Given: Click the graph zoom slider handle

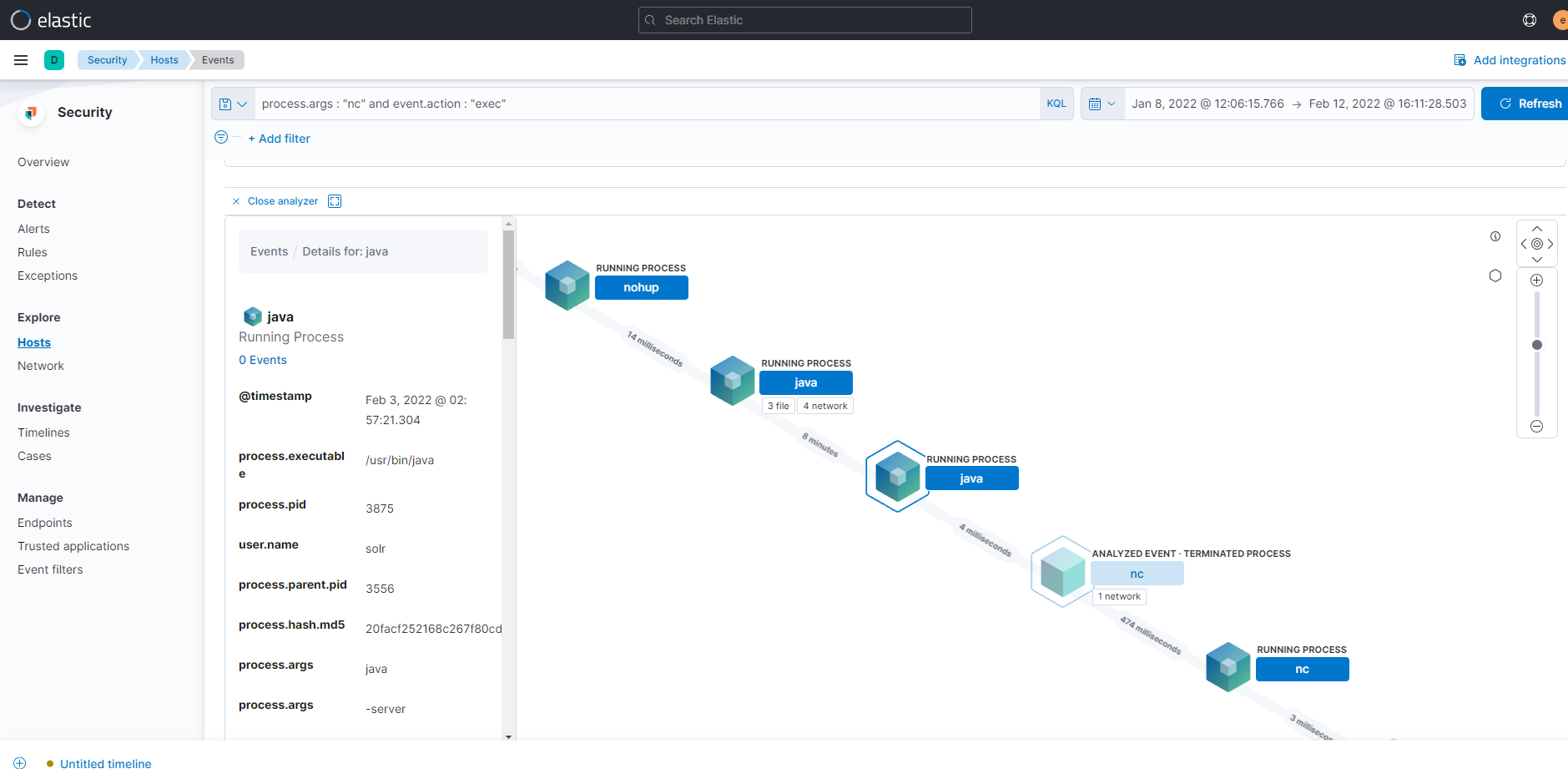Looking at the screenshot, I should click(x=1536, y=345).
